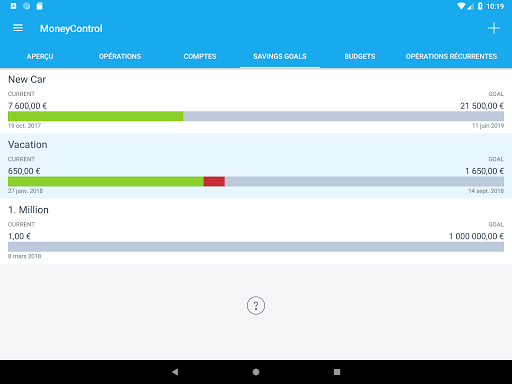Click the Vacation progress bar

pyautogui.click(x=256, y=181)
